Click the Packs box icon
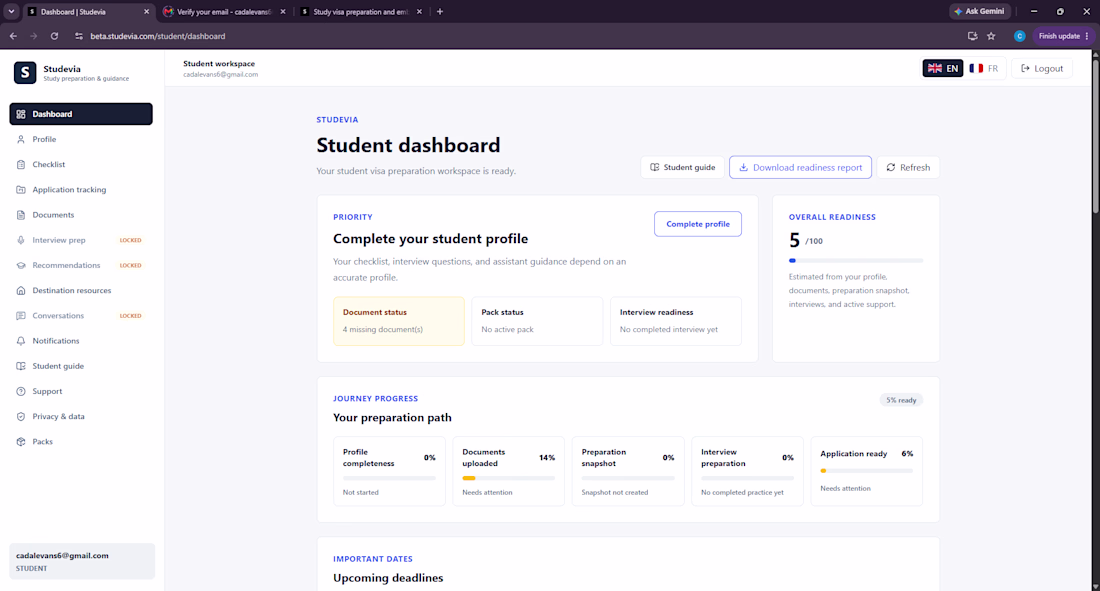The width and height of the screenshot is (1100, 591). click(21, 442)
